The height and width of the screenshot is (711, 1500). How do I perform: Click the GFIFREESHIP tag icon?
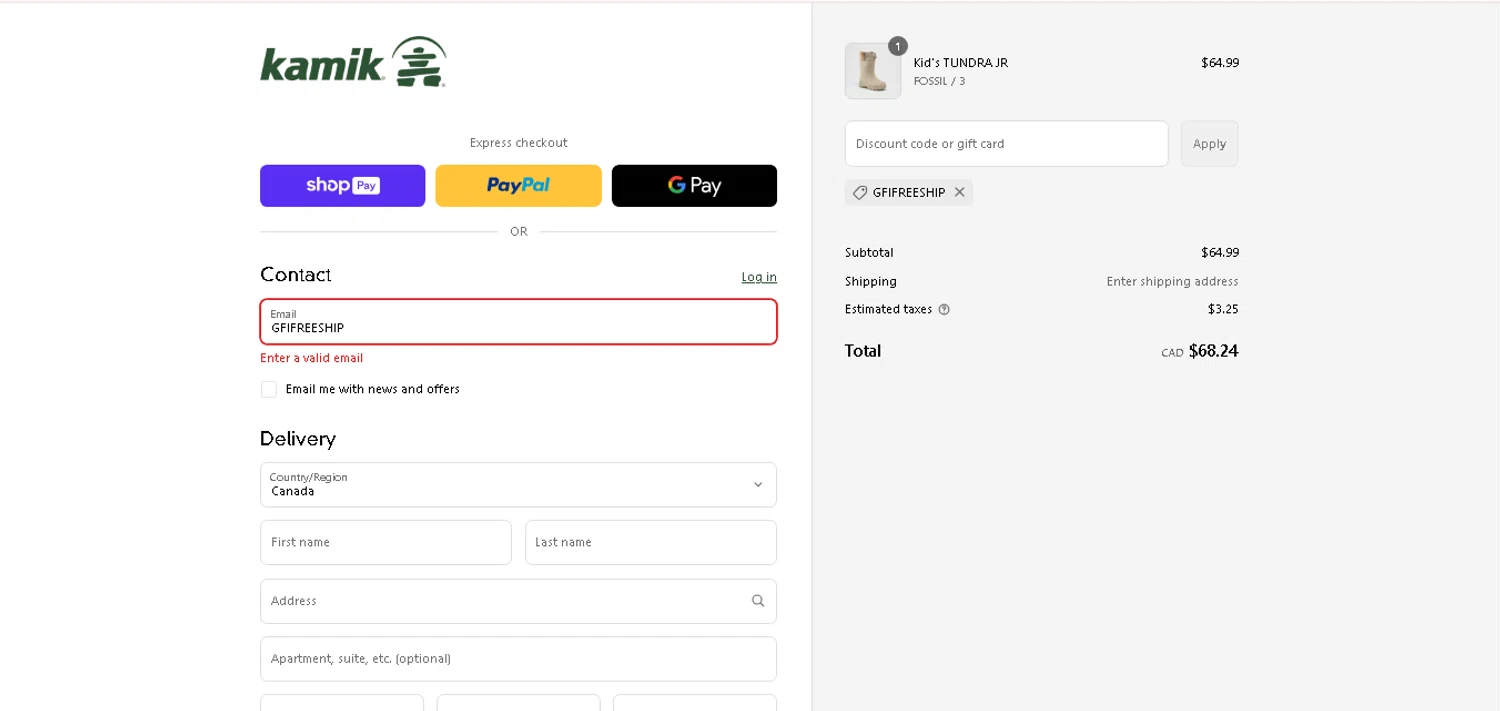(860, 193)
